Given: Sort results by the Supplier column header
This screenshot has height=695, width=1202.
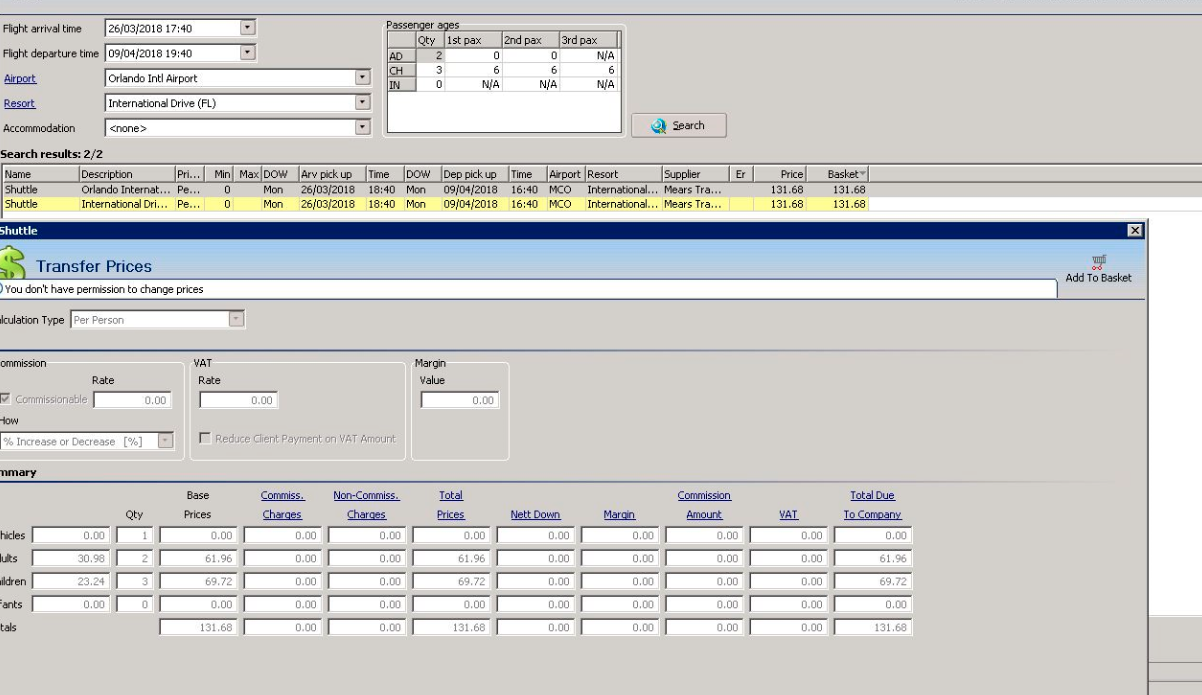Looking at the screenshot, I should (697, 174).
